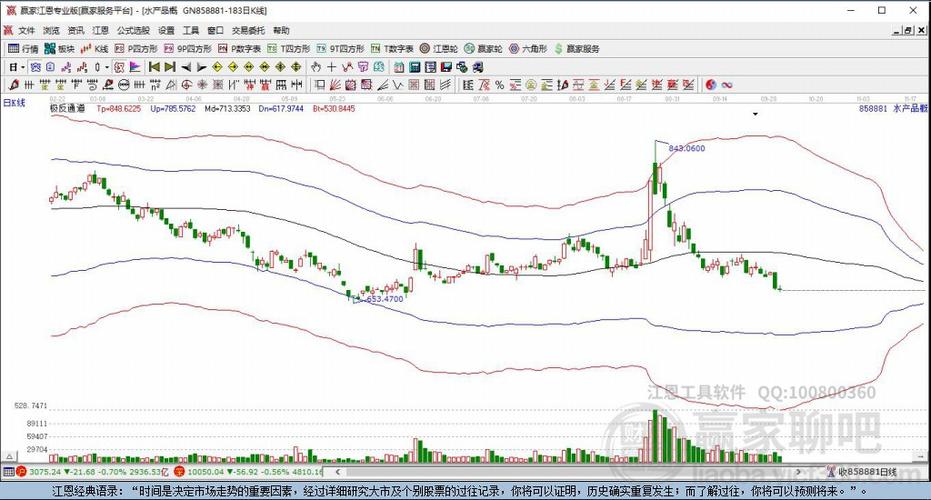Jump to first bar icon

[154, 67]
